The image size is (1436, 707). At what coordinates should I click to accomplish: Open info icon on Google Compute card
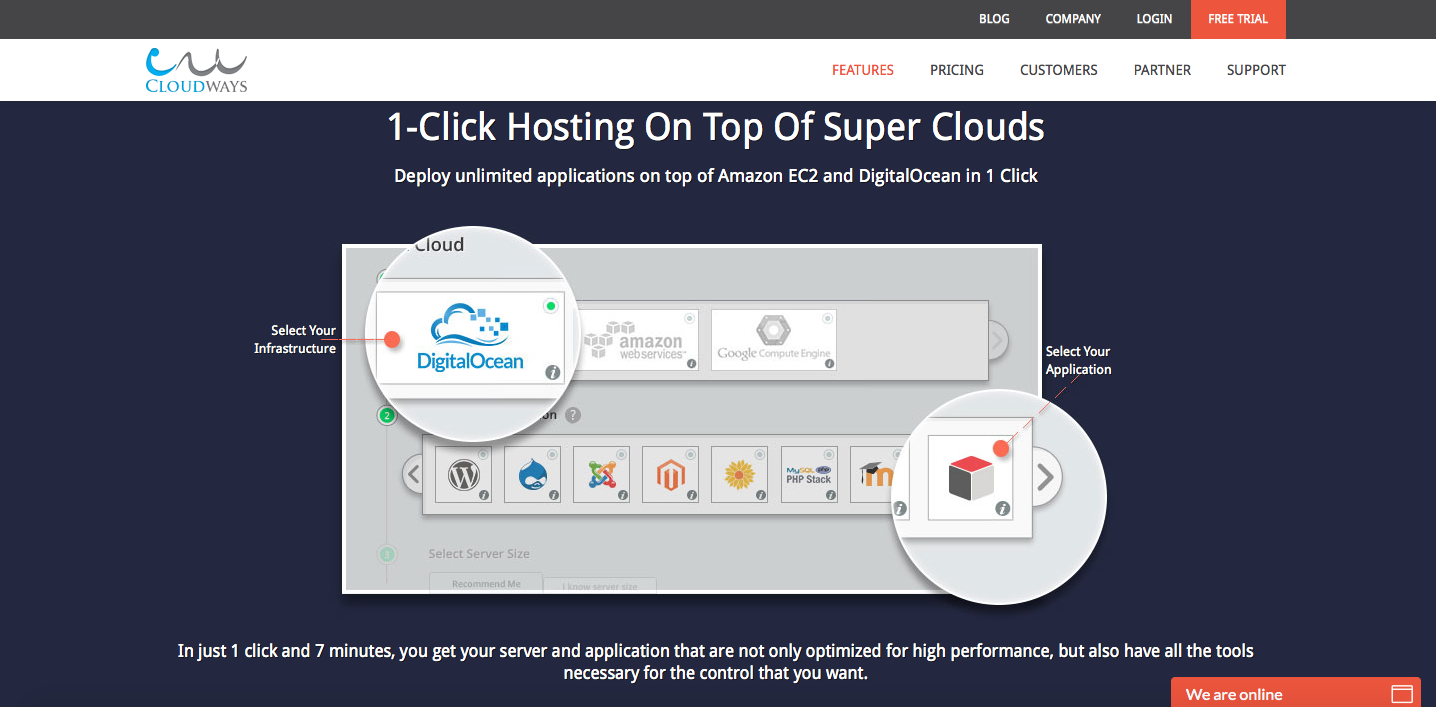[829, 364]
